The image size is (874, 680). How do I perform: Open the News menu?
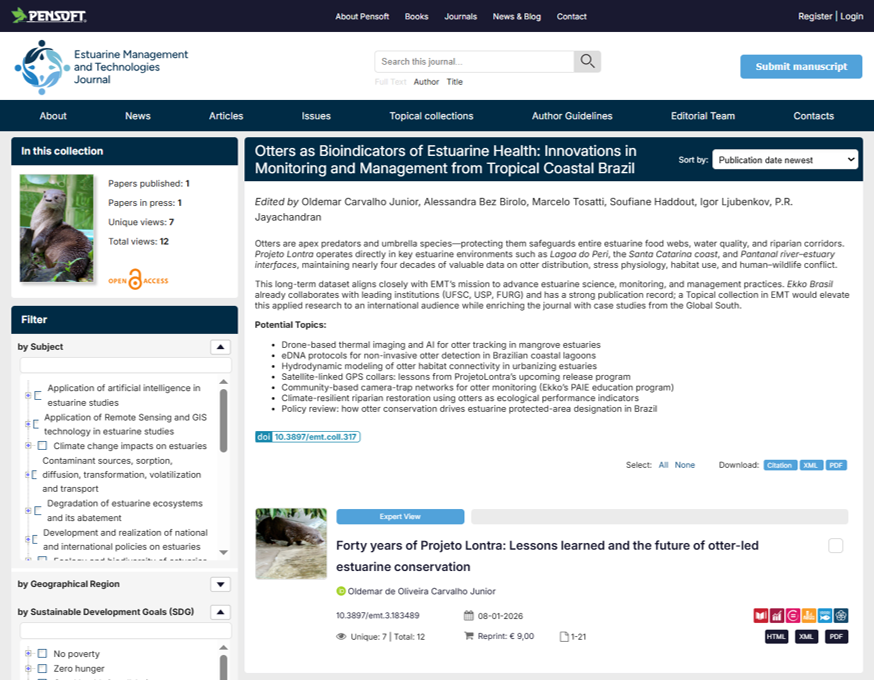click(x=138, y=116)
